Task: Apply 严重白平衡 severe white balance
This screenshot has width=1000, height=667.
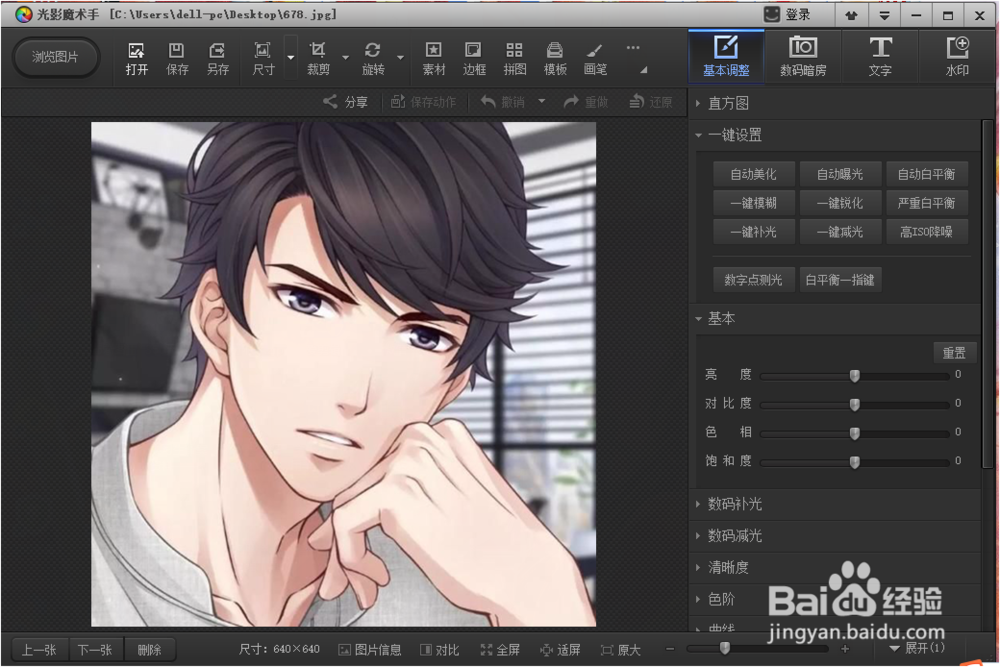Action: click(927, 203)
